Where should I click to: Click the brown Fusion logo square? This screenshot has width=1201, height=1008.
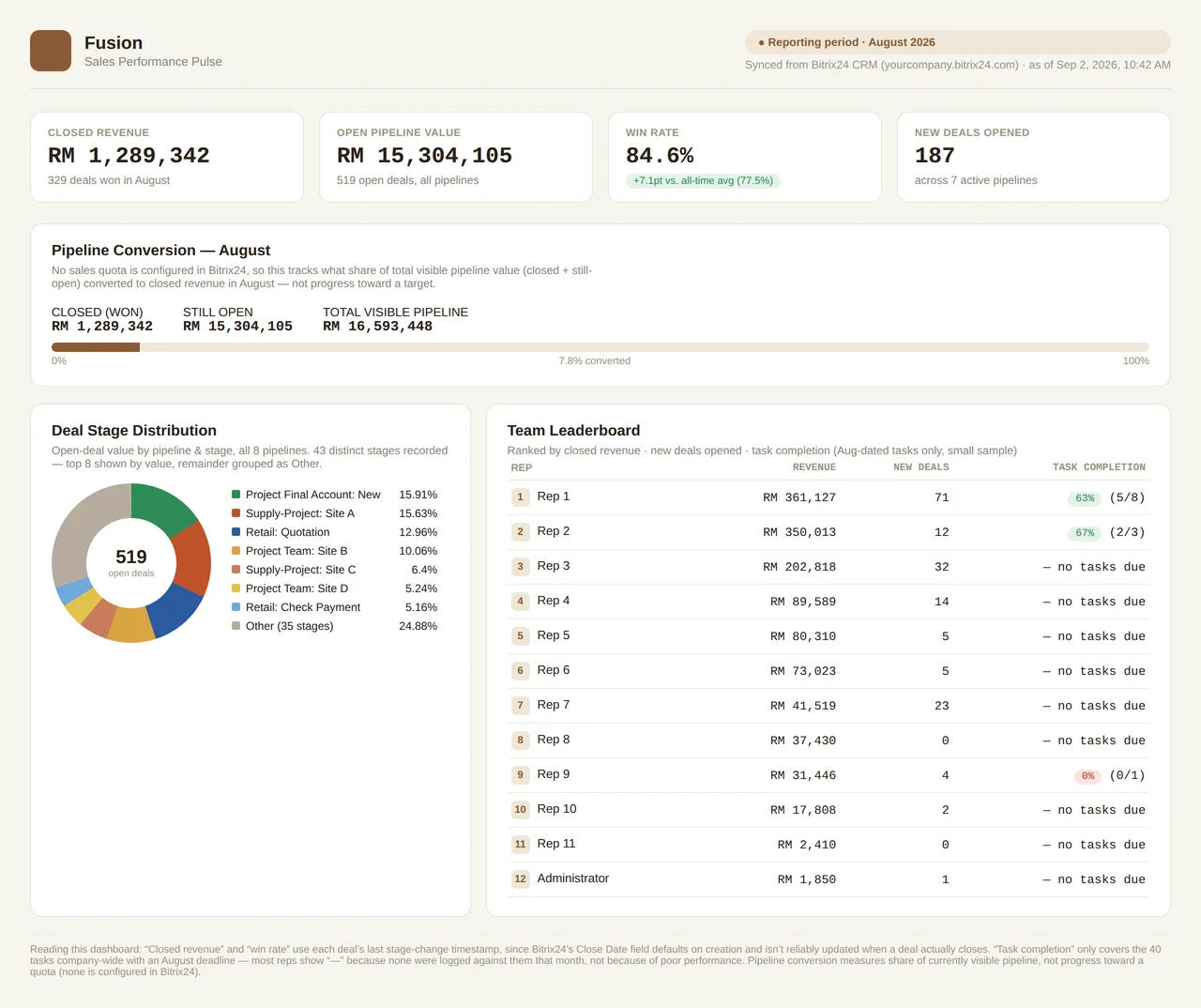pyautogui.click(x=51, y=51)
